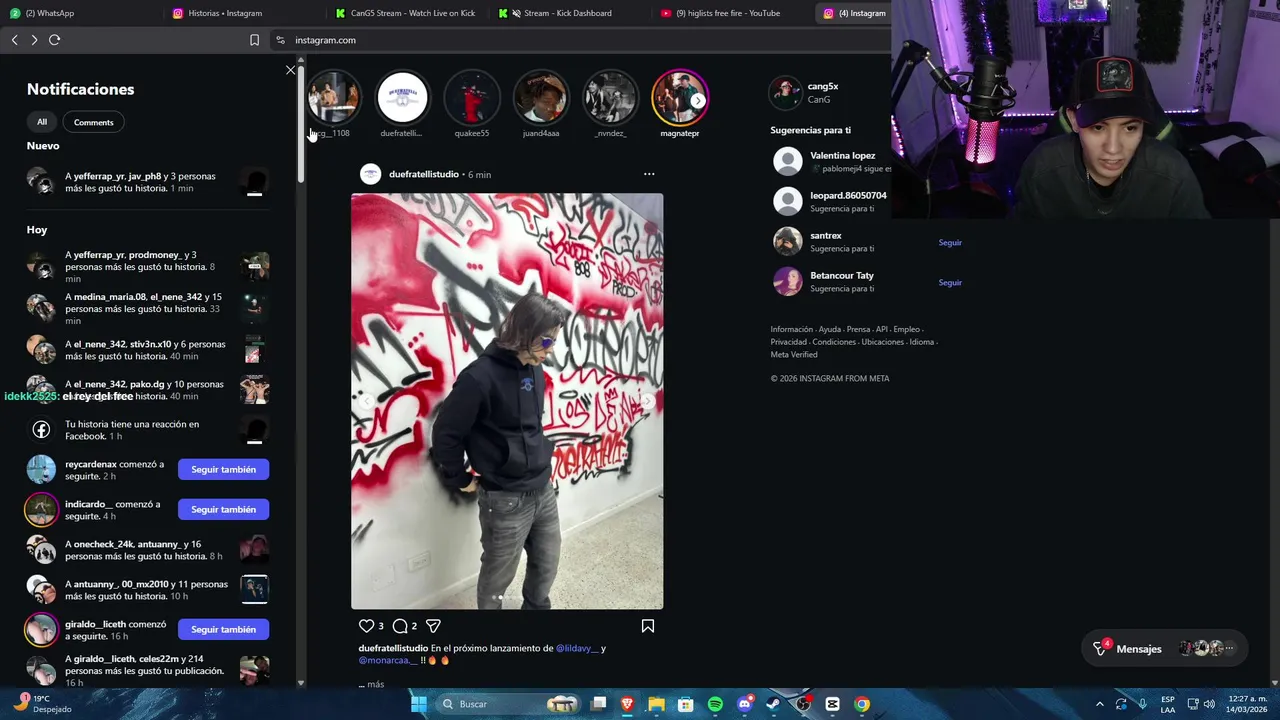Open post options three-dot menu
The image size is (1280, 720).
[x=649, y=174]
